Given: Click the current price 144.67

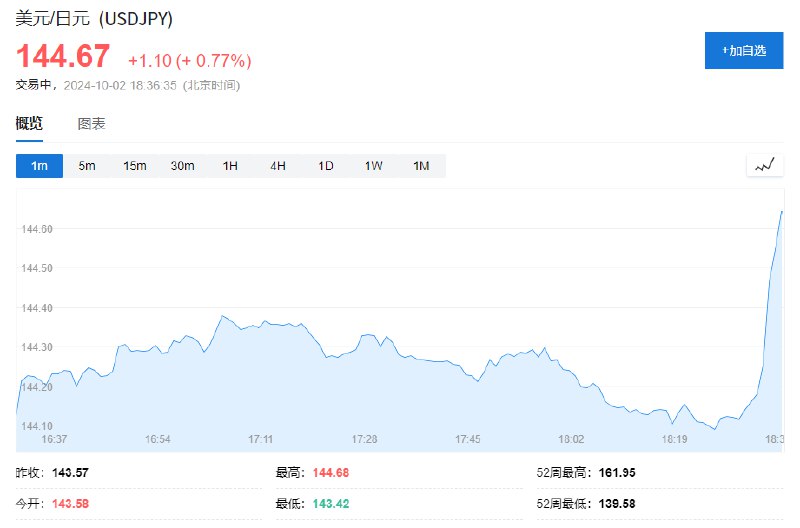Looking at the screenshot, I should [x=63, y=56].
